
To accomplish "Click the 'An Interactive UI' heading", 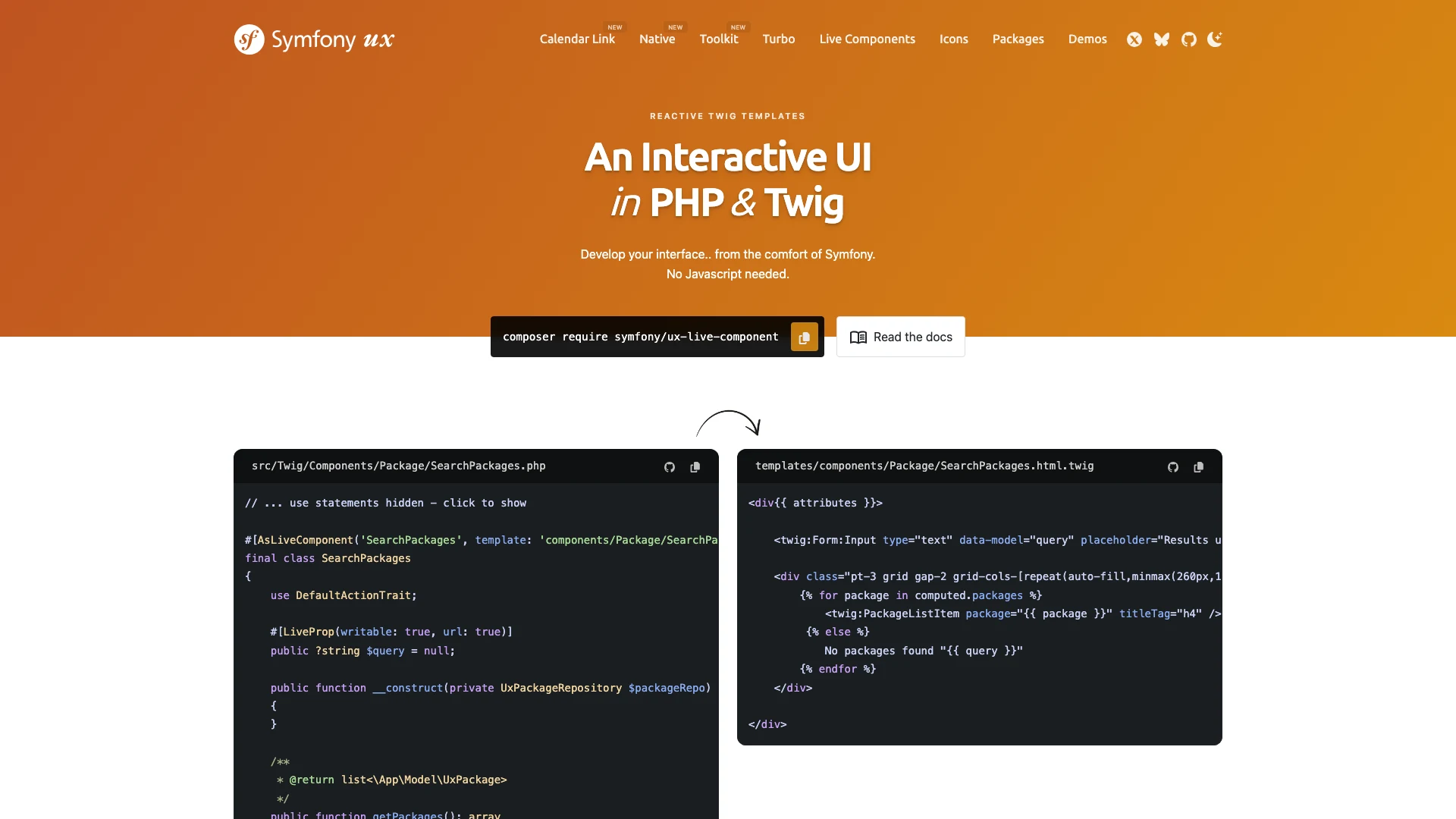I will click(728, 157).
